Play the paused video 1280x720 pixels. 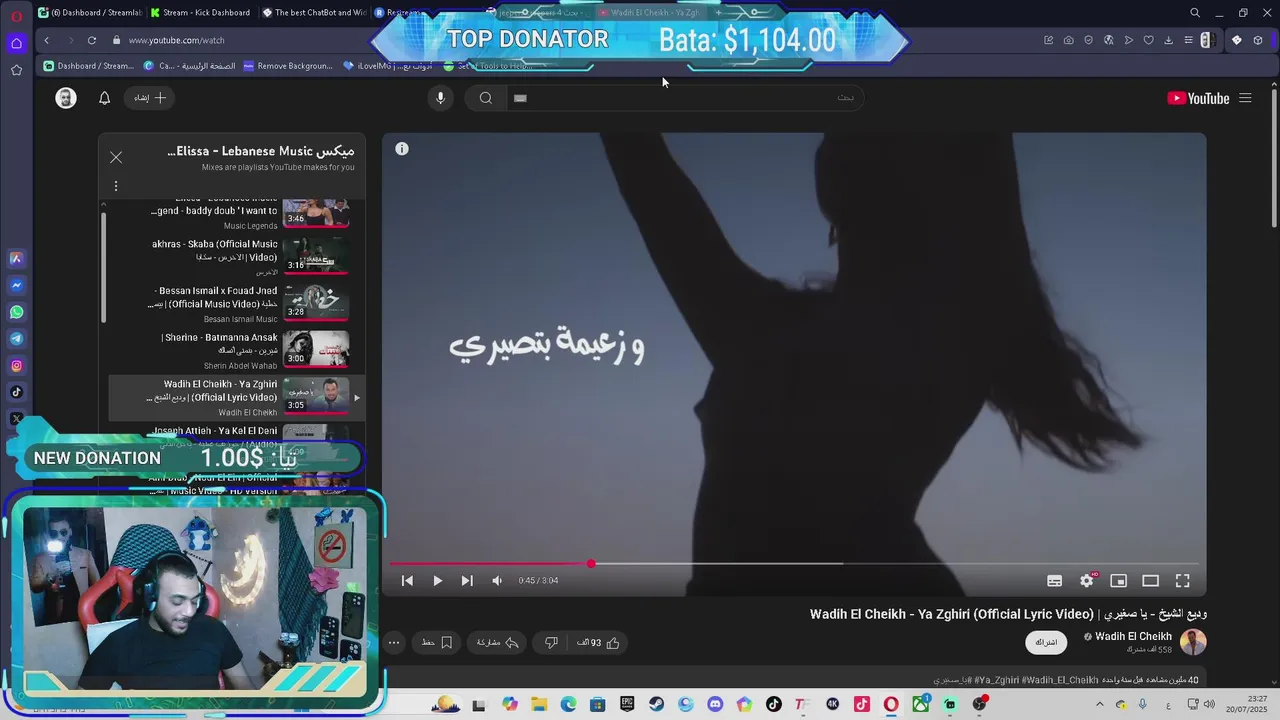click(437, 580)
